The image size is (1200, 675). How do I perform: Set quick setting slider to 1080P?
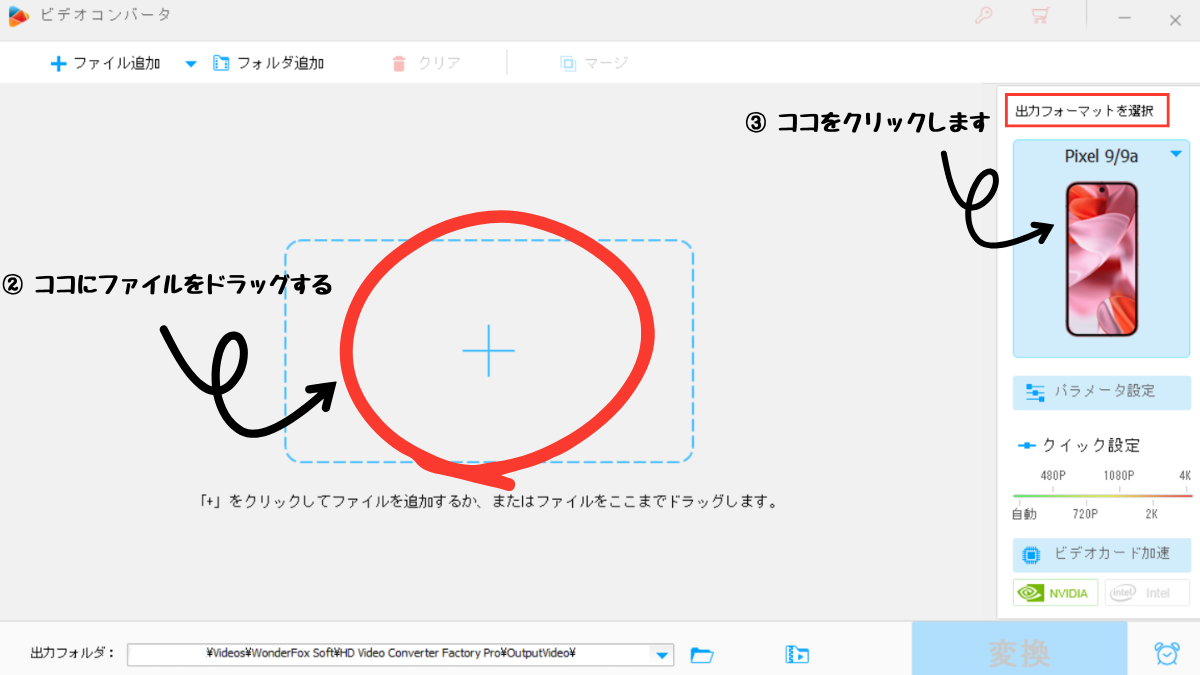pos(1118,494)
